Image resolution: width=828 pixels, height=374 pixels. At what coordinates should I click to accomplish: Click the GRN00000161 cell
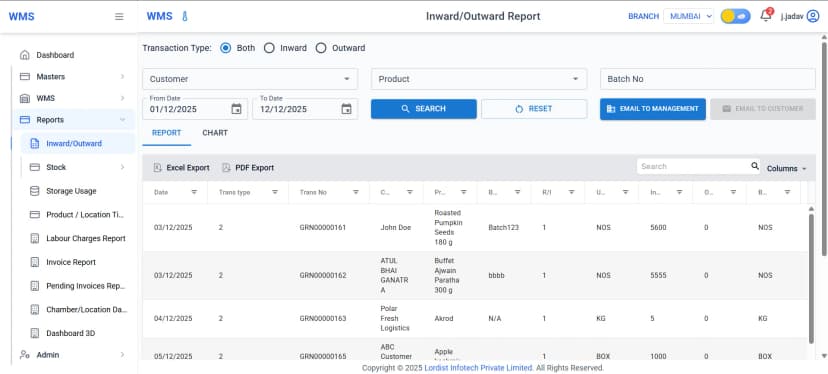coord(323,228)
